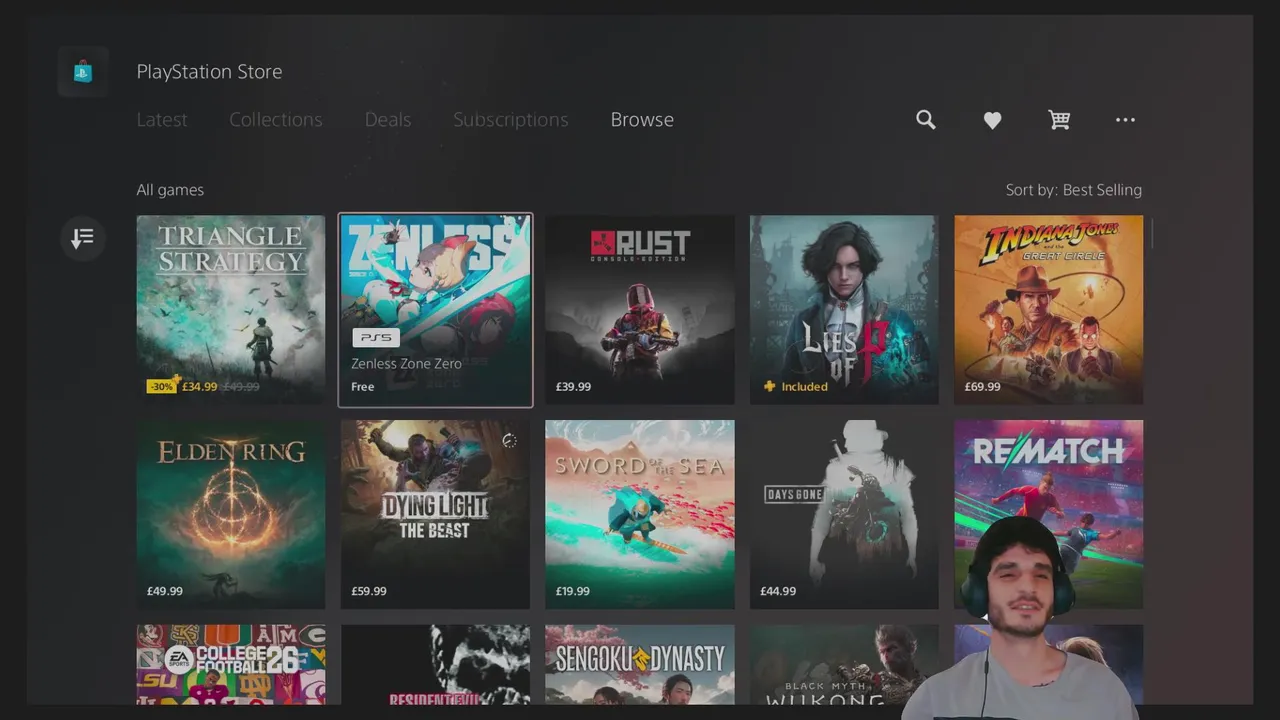The height and width of the screenshot is (720, 1280).
Task: Open the Sengoku Dynasty game tile
Action: pos(640,664)
